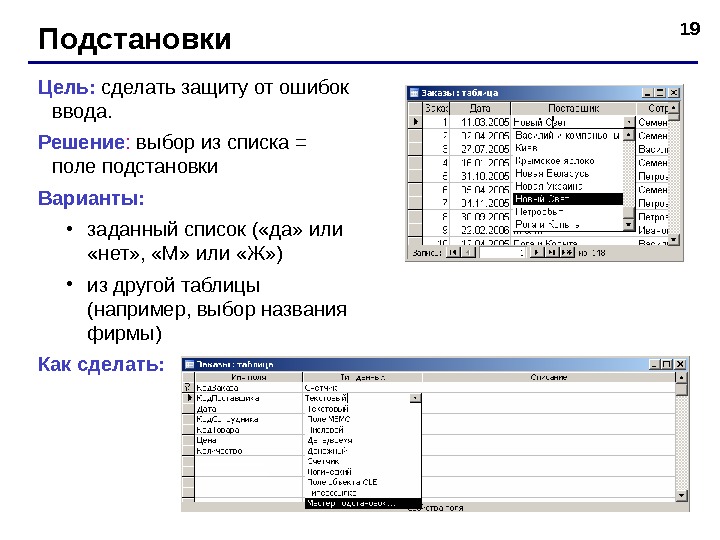720x540 pixels.
Task: Click the first record navigation button
Action: tap(453, 253)
